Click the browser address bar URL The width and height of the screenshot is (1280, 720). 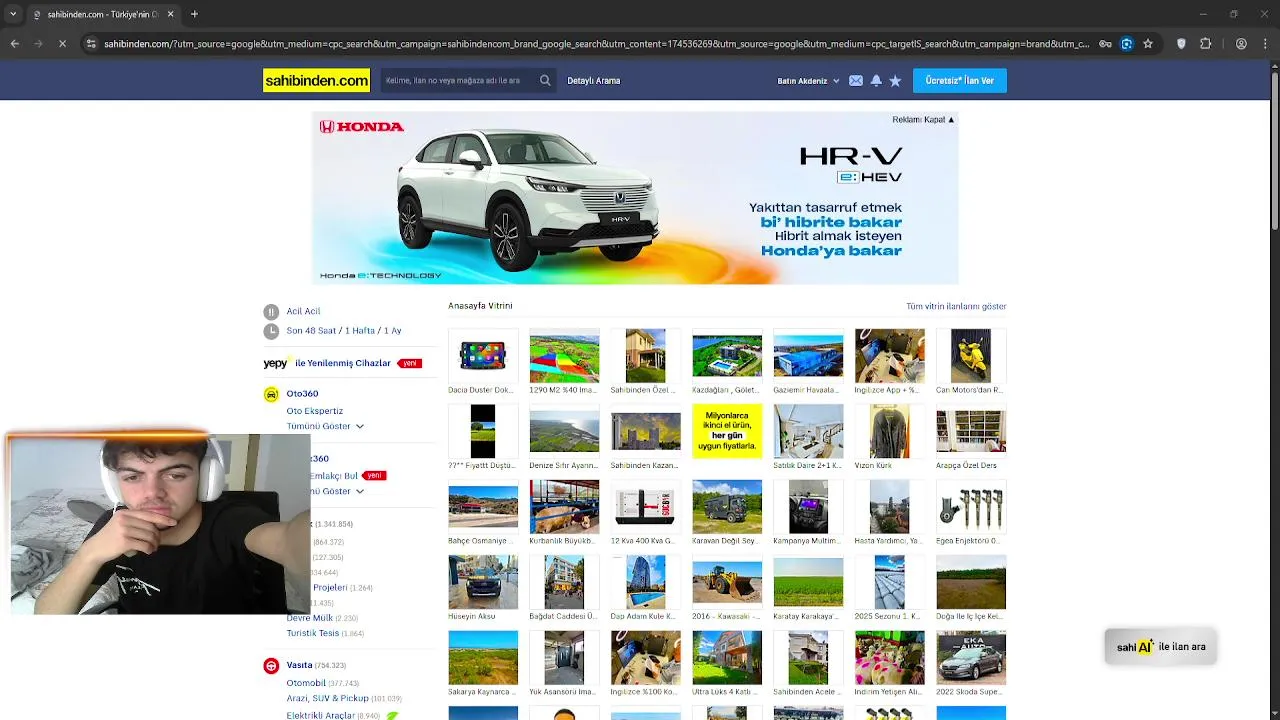click(x=596, y=44)
